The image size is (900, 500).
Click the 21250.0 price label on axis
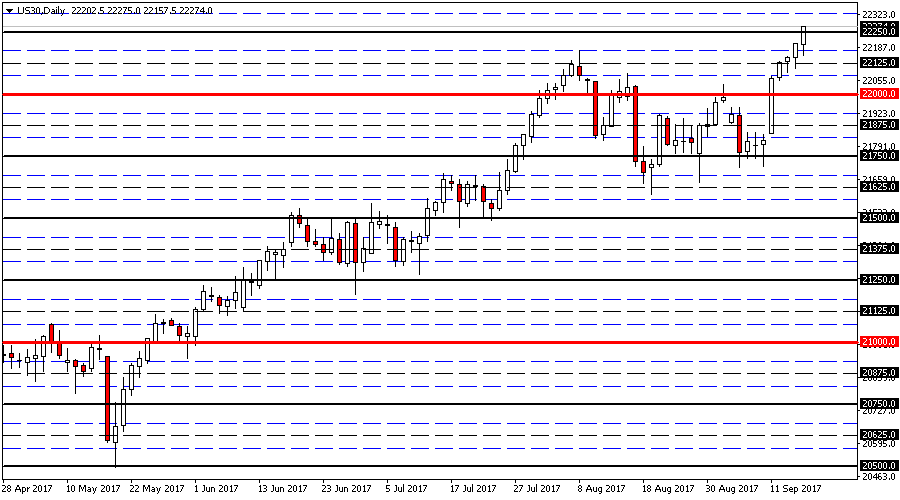[x=877, y=280]
